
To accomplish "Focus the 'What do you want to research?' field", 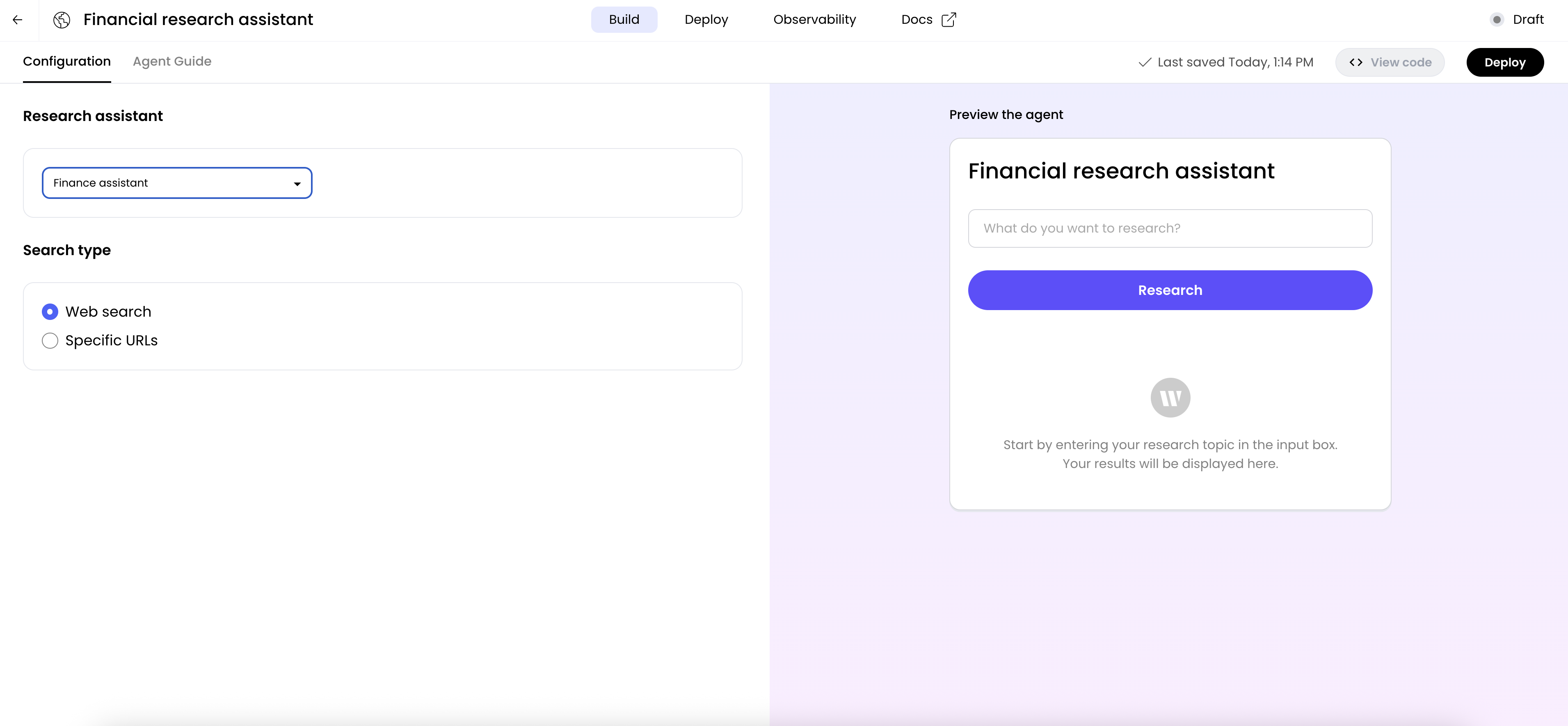I will [x=1170, y=229].
